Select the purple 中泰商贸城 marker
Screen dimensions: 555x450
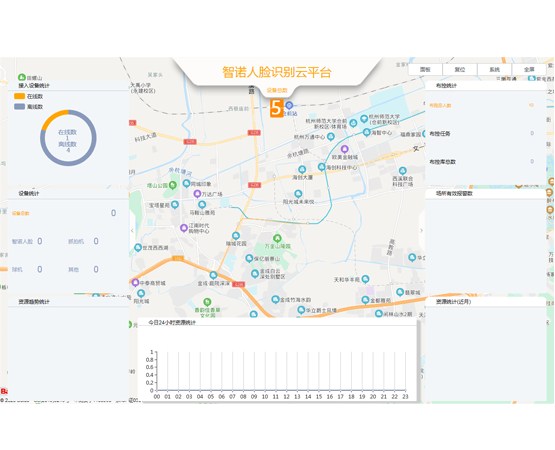point(135,283)
